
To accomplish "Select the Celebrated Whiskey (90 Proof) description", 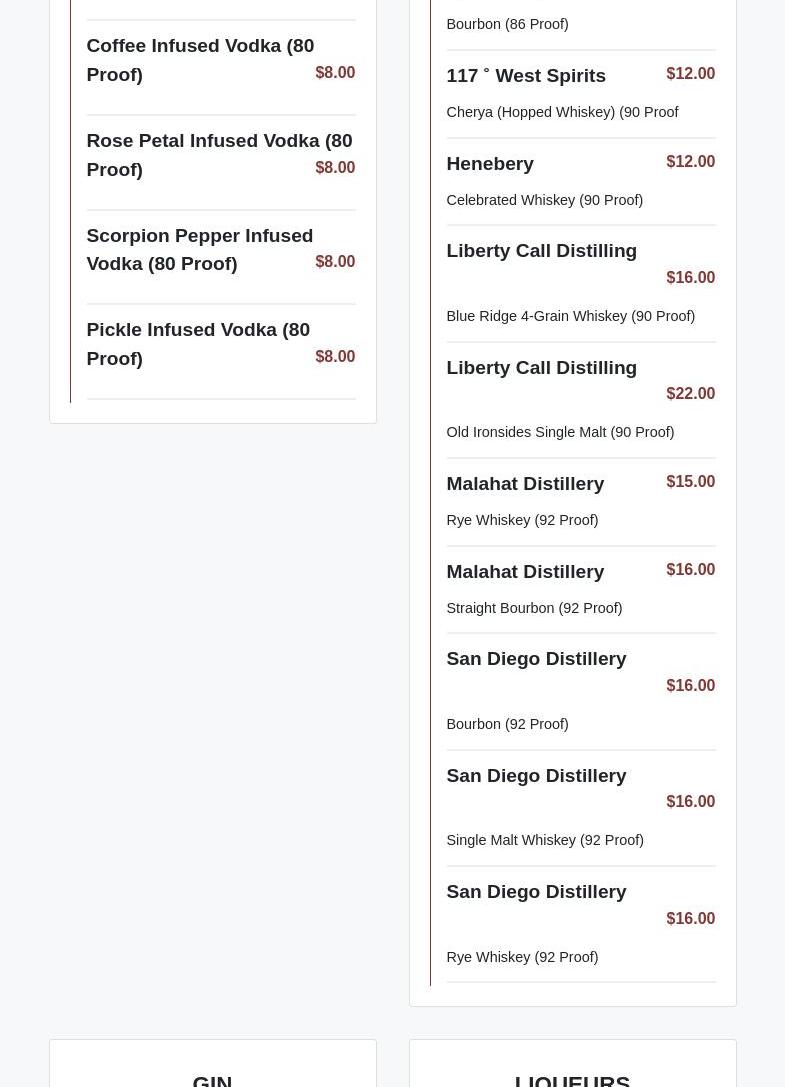I will click(x=544, y=200).
